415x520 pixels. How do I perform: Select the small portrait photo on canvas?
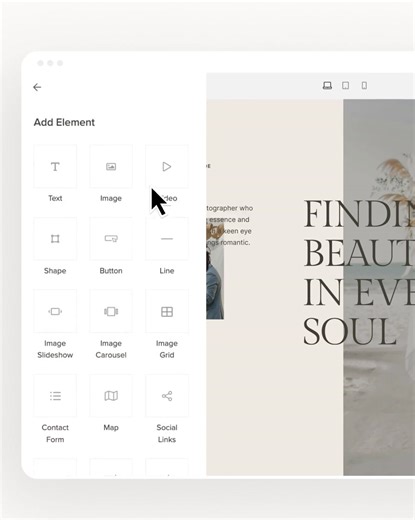tap(215, 272)
